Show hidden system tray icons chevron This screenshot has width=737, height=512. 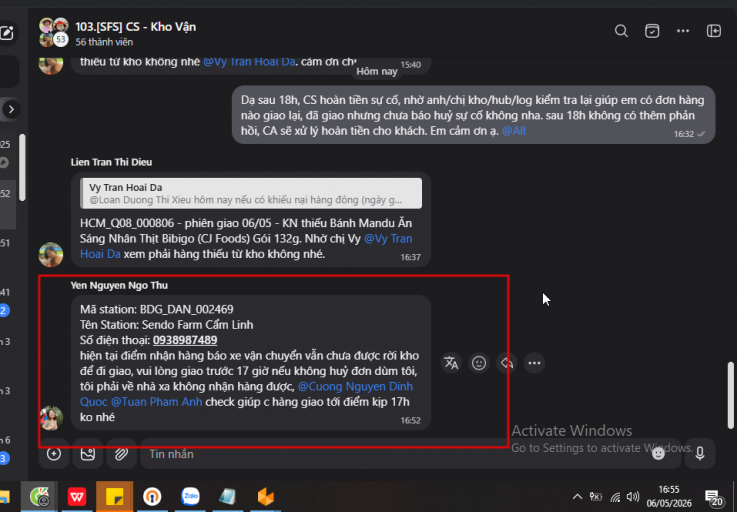[577, 496]
